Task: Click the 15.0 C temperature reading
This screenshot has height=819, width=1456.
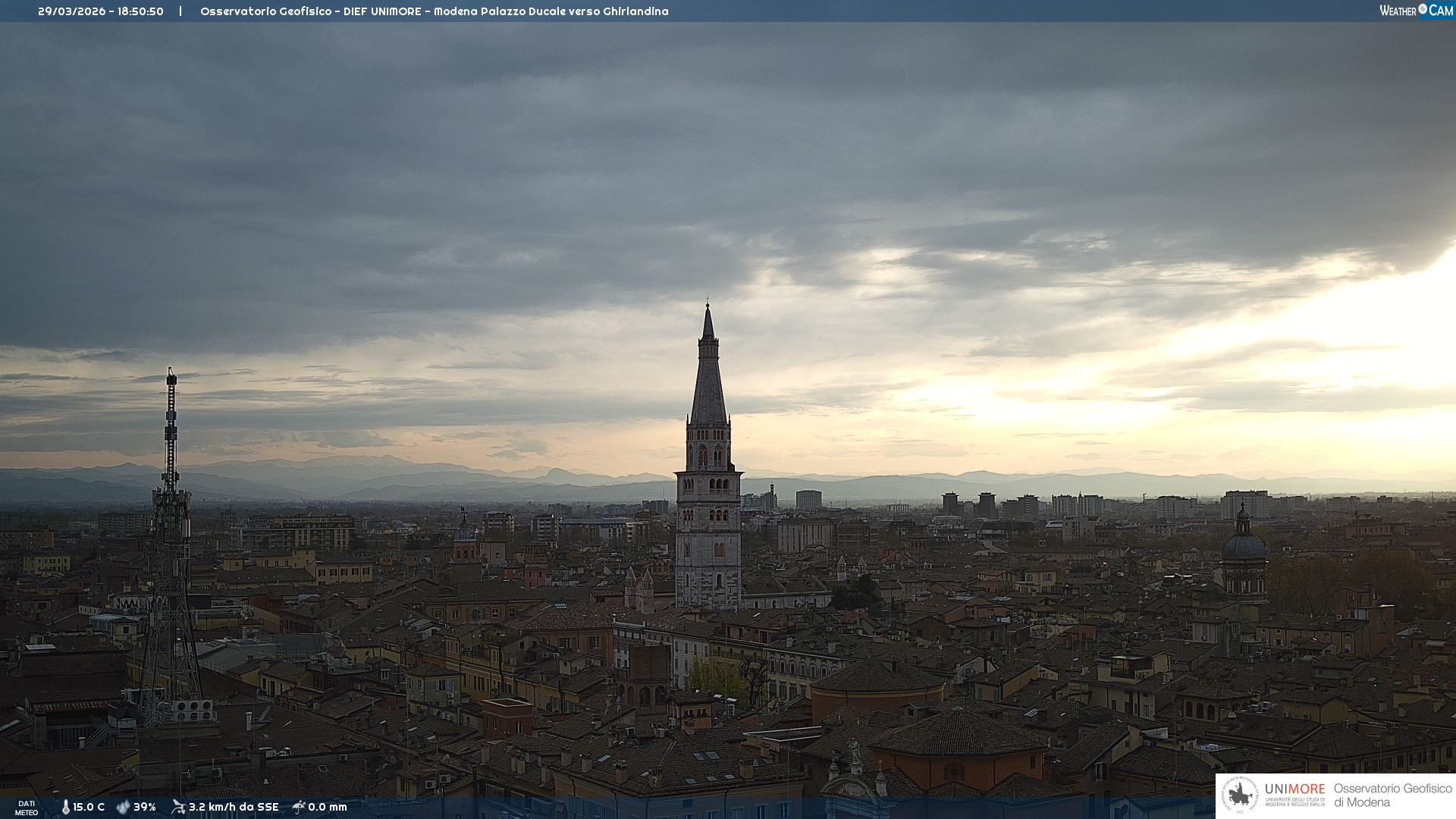Action: click(89, 807)
